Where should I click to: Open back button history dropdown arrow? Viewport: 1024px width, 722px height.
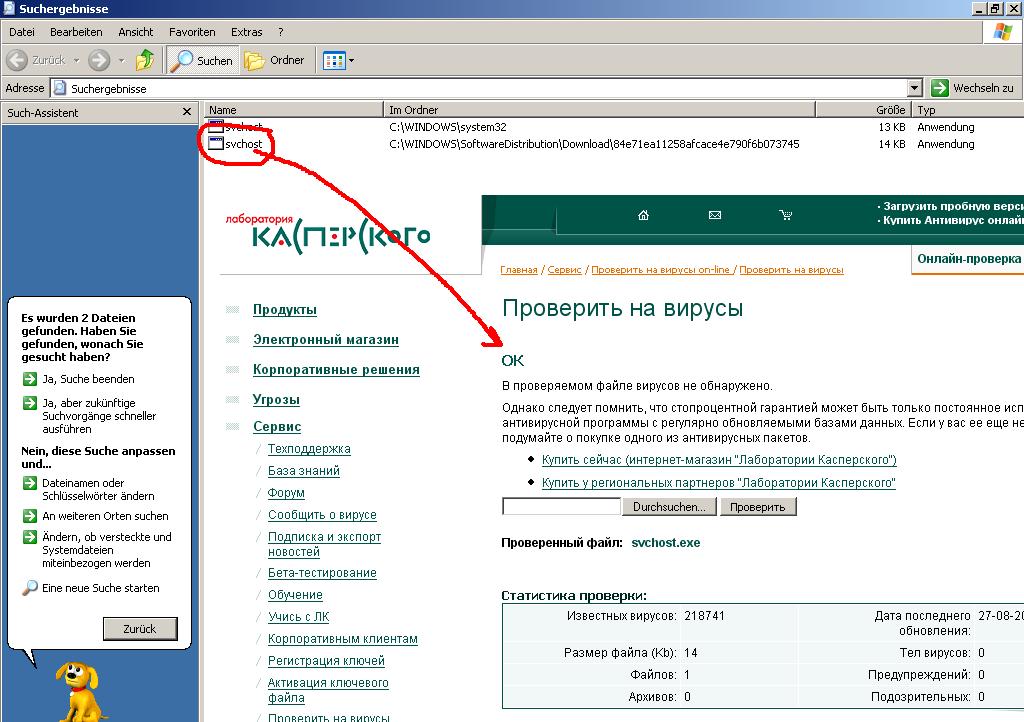(76, 61)
